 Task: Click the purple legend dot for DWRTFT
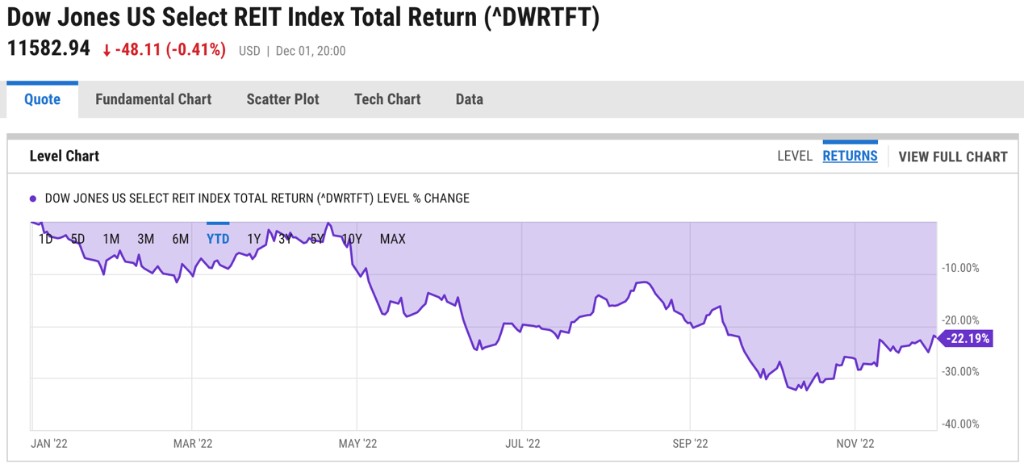[x=35, y=198]
